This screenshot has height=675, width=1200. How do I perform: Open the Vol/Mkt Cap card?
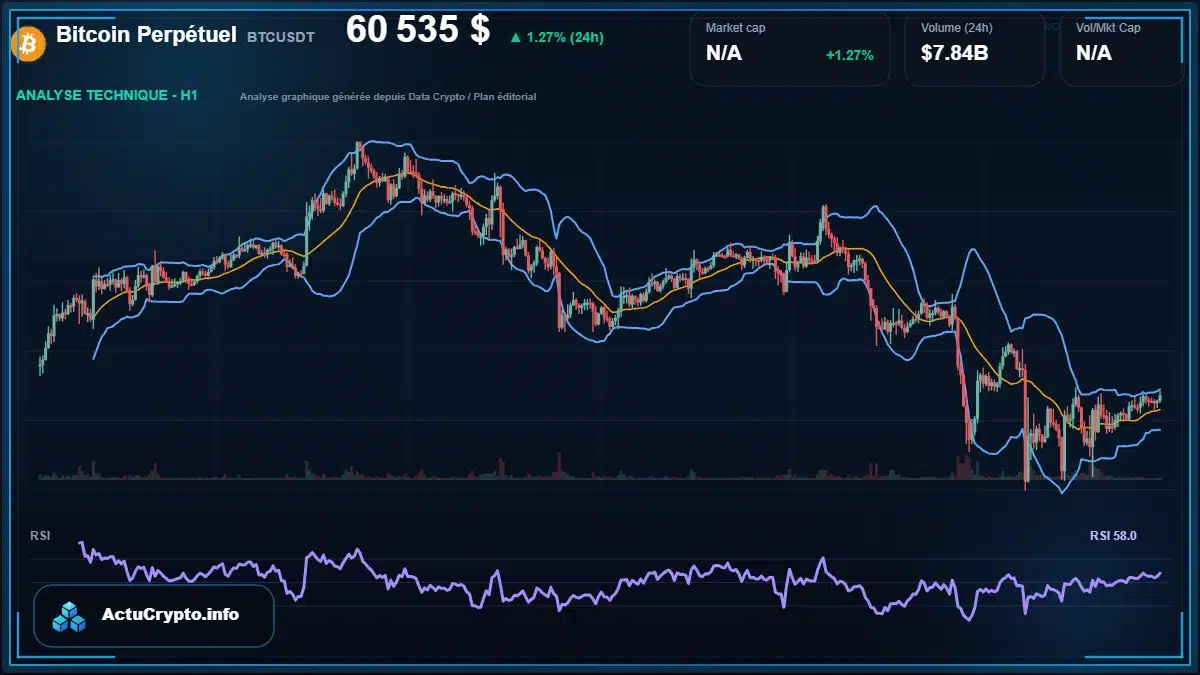1122,49
